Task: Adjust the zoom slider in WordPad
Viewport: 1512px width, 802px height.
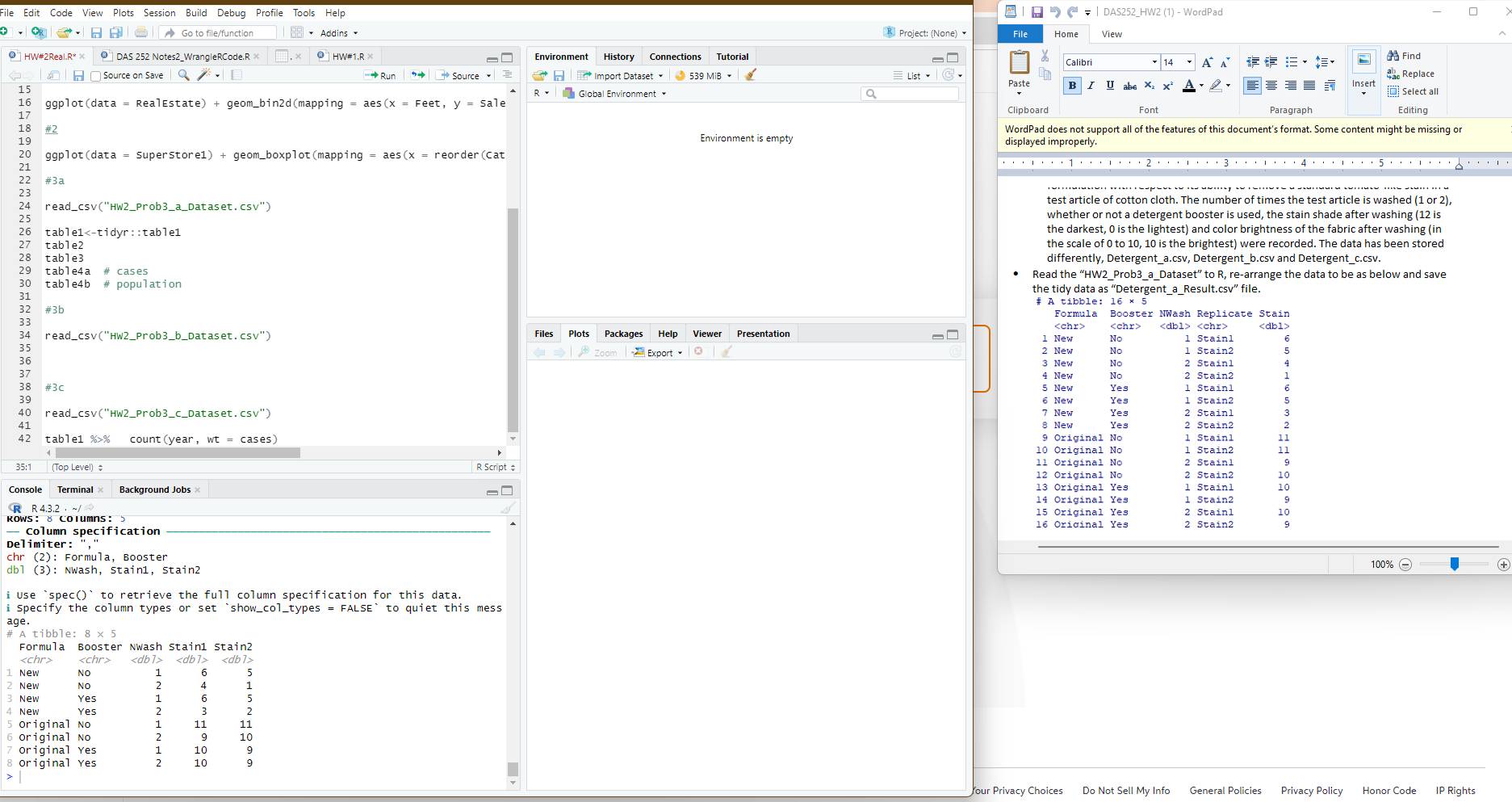Action: pos(1455,565)
